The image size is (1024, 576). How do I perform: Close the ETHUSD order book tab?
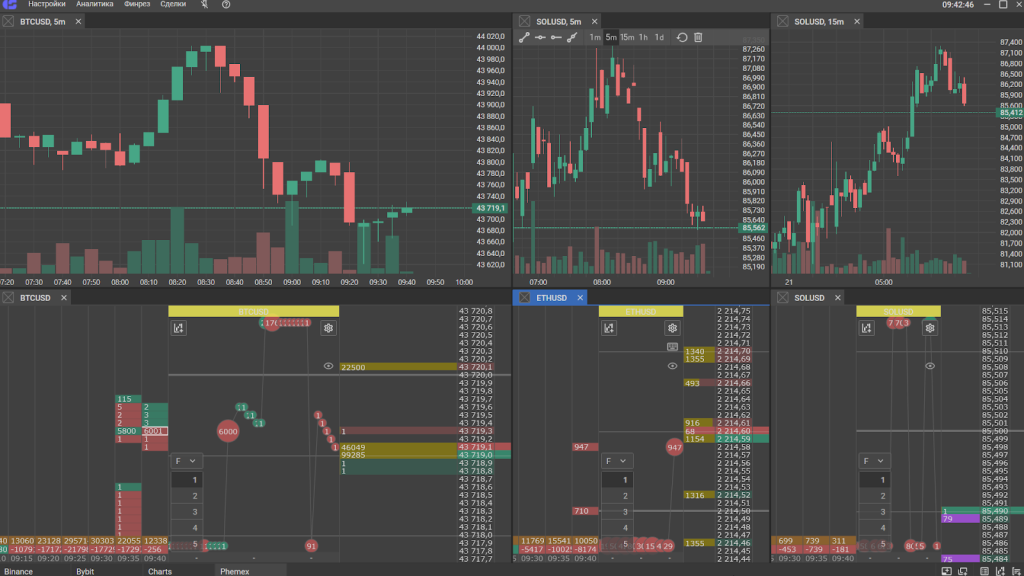tap(580, 298)
